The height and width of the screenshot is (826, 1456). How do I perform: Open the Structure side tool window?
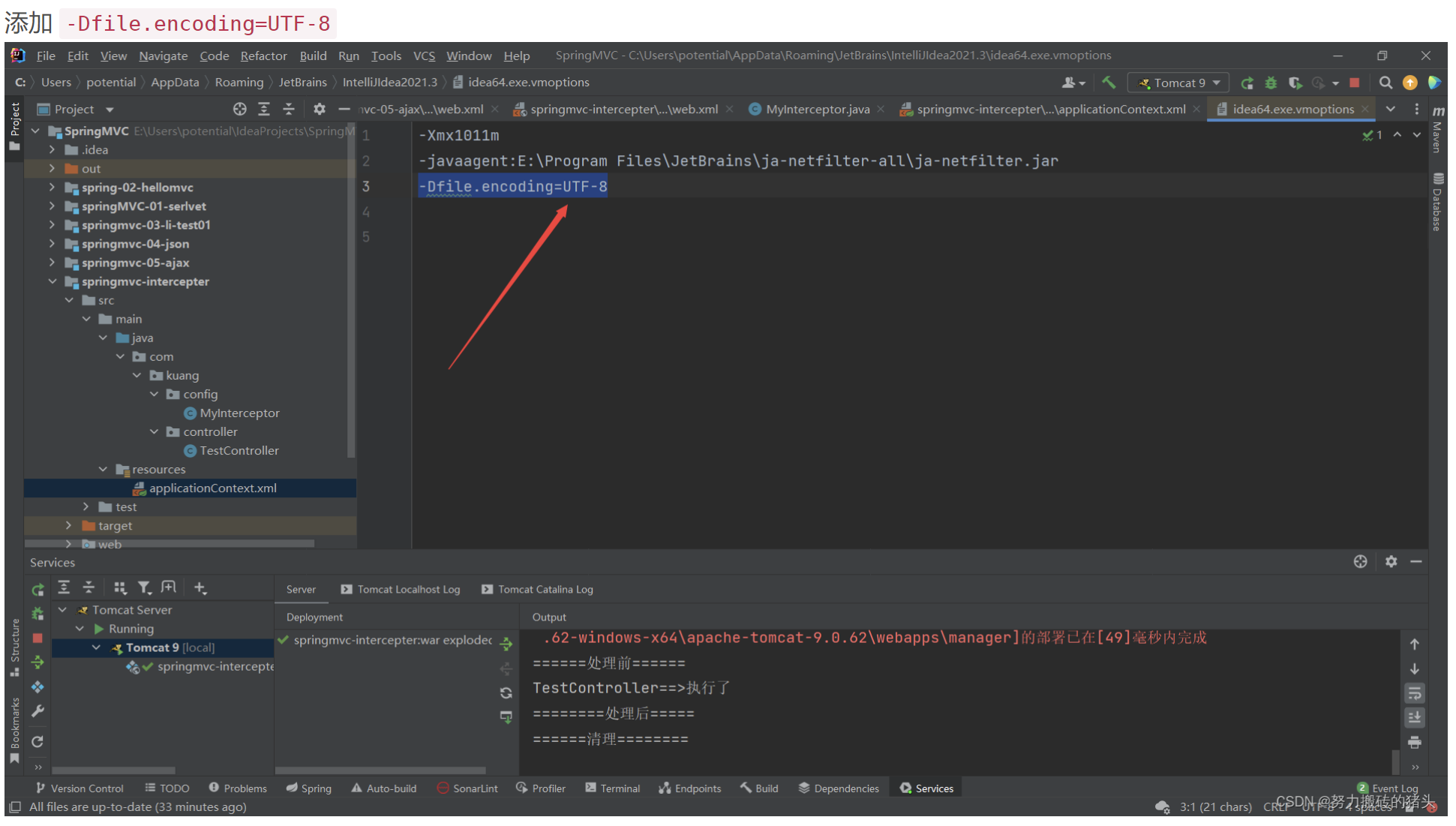click(14, 648)
